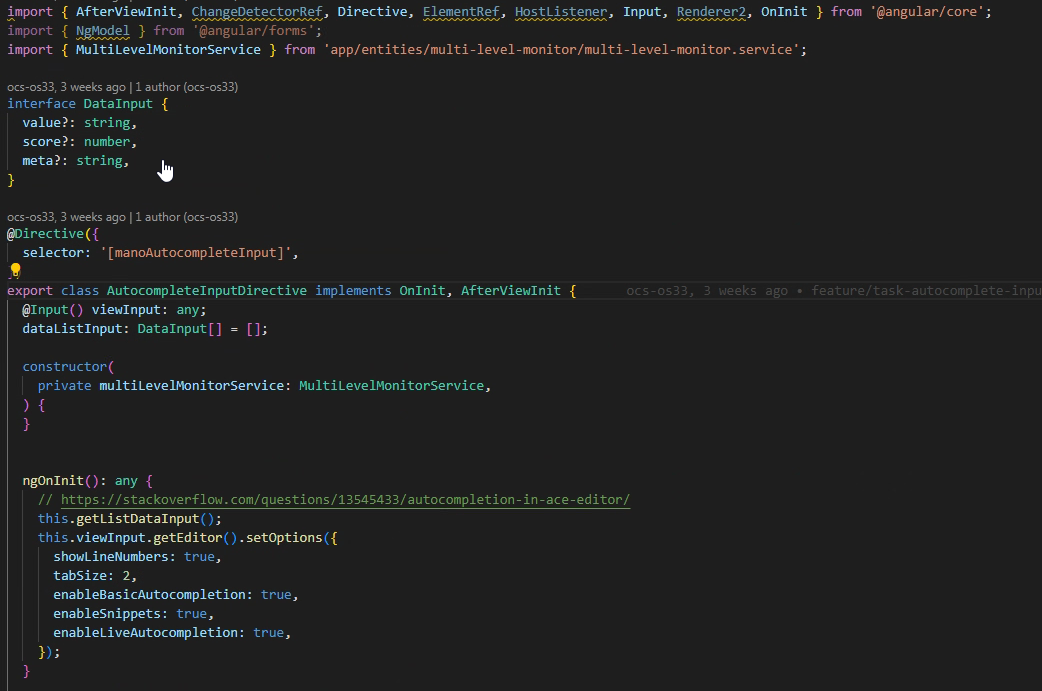Click the '@Input()' decorator

click(53, 310)
